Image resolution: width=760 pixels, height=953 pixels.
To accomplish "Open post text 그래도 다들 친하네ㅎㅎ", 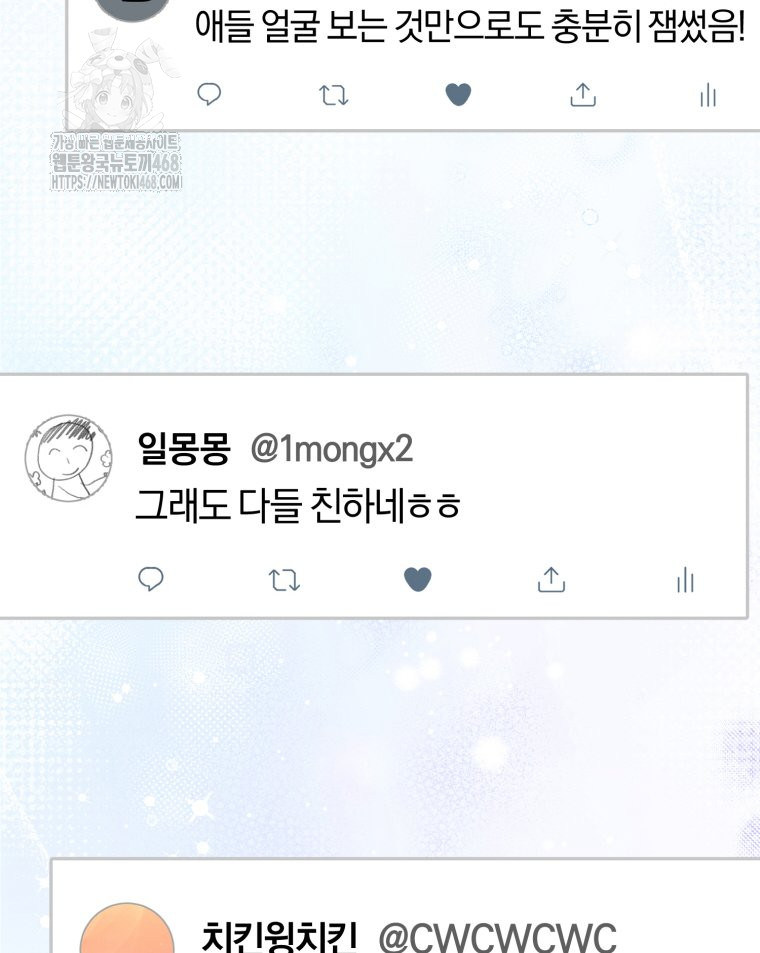I will point(298,506).
